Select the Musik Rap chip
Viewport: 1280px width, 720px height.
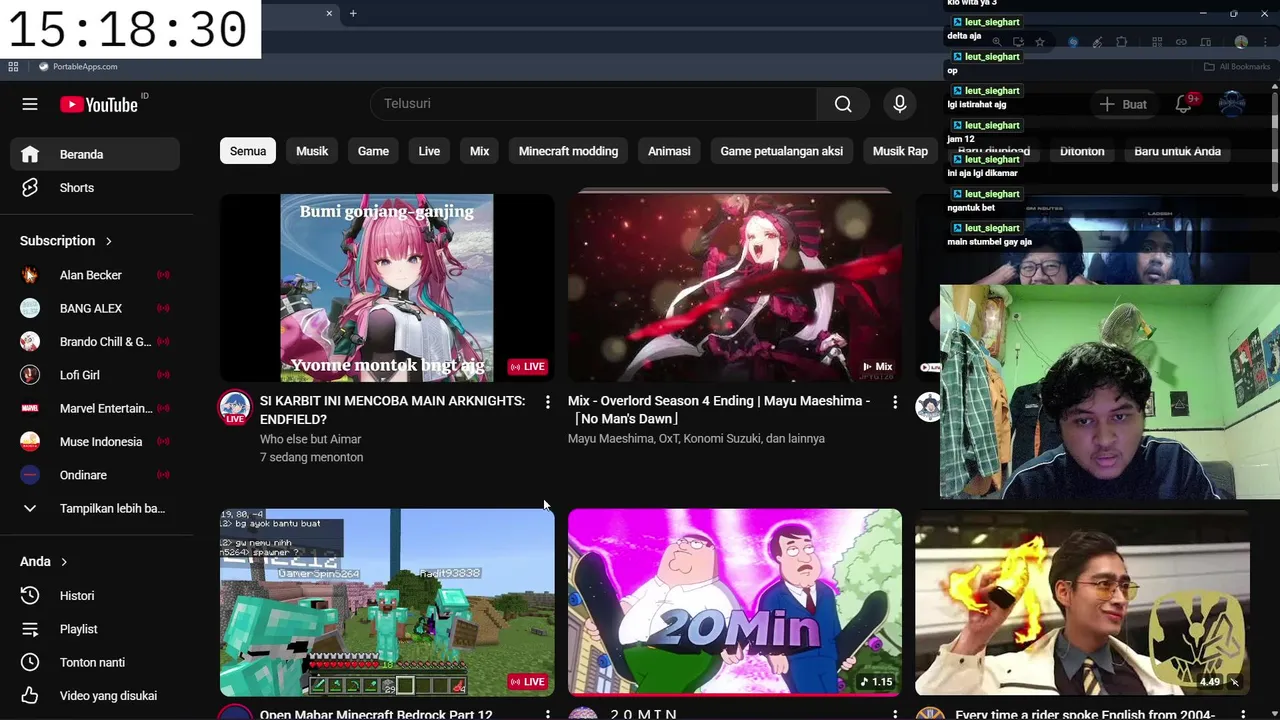[x=900, y=151]
